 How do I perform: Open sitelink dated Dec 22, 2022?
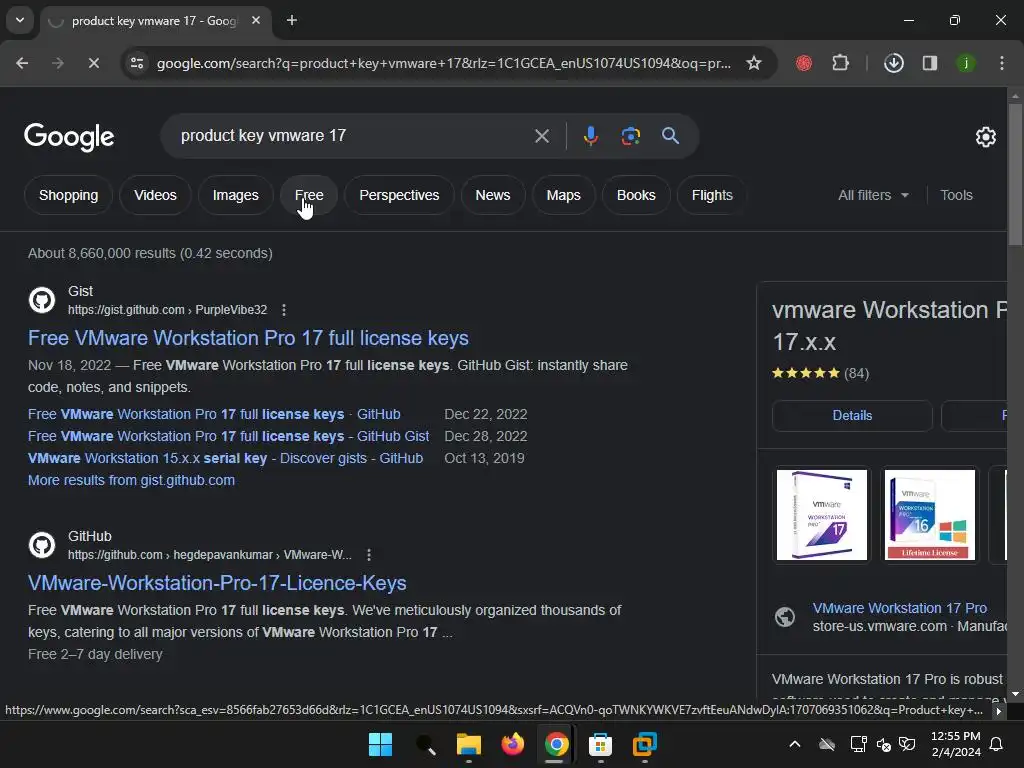(x=214, y=415)
